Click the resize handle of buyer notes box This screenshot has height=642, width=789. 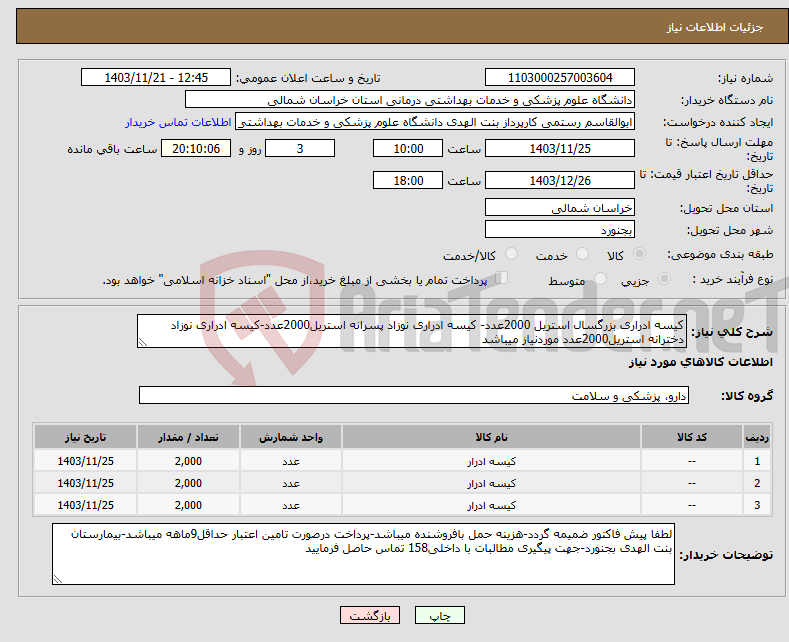[x=58, y=579]
